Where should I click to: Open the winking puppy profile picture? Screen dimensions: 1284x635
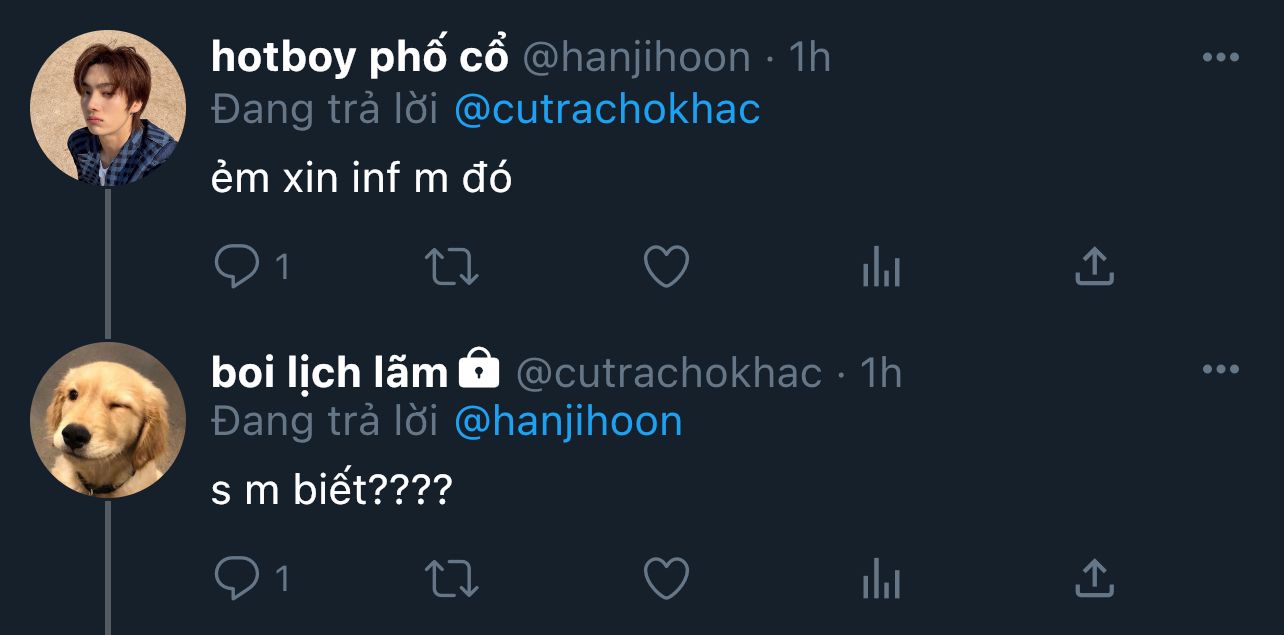[108, 420]
